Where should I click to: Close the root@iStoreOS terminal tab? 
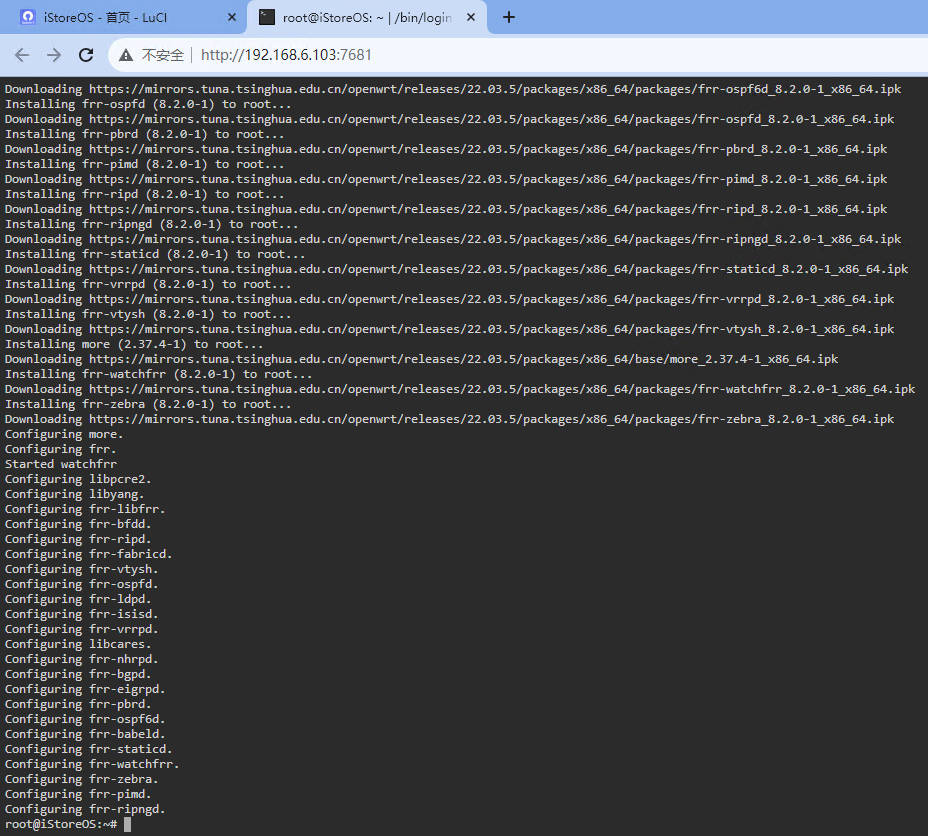(x=471, y=18)
